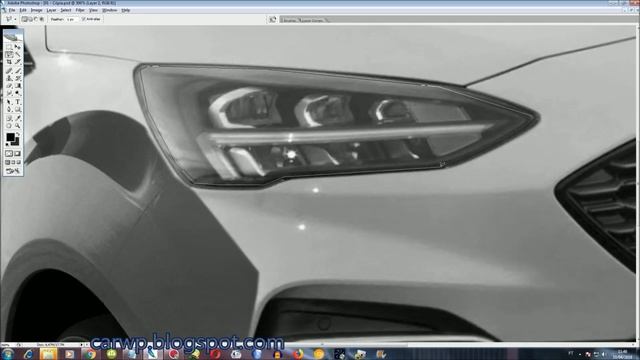
Task: Open the file Explorer folder in taskbar
Action: pyautogui.click(x=48, y=354)
